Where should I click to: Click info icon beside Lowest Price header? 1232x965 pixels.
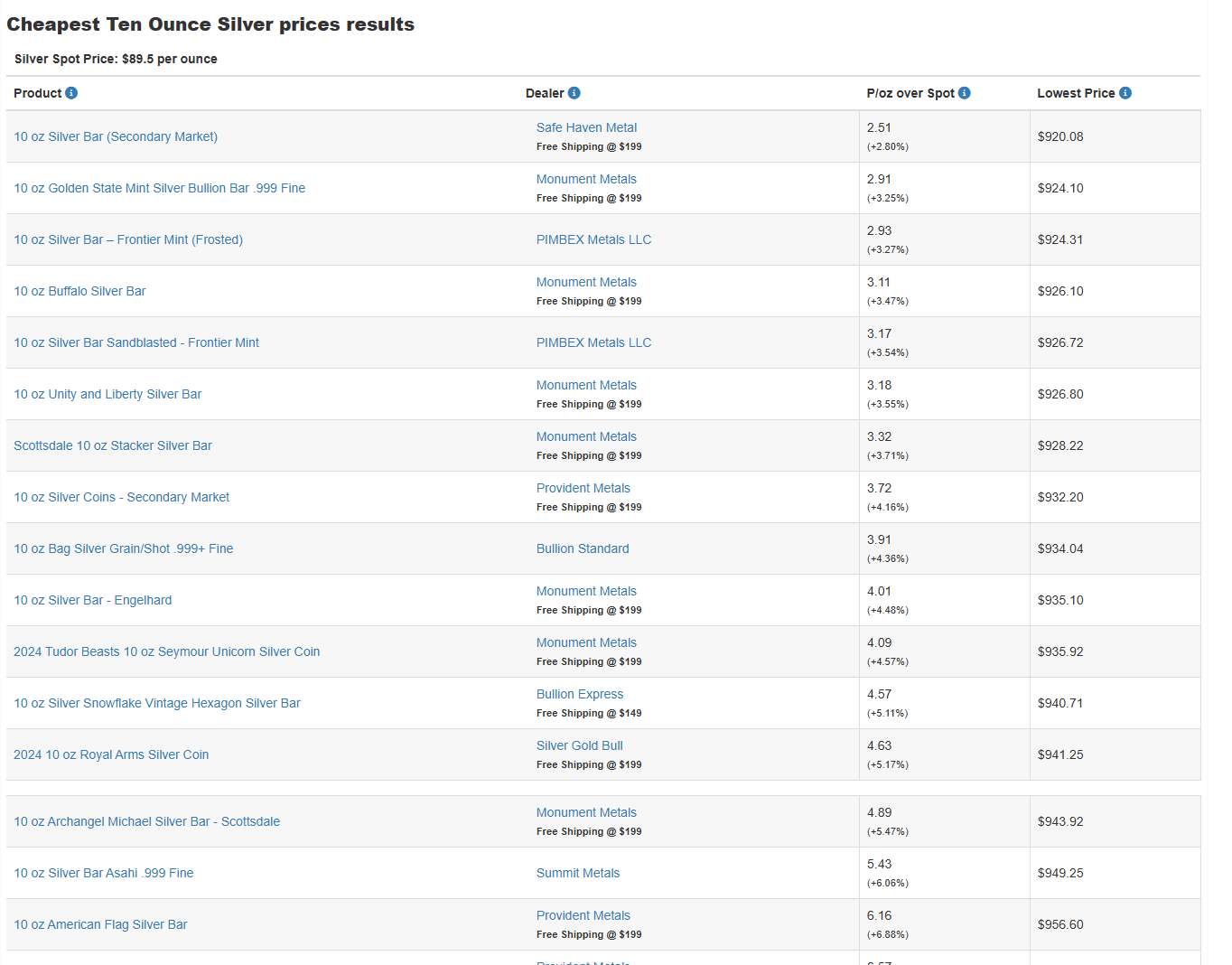1125,93
